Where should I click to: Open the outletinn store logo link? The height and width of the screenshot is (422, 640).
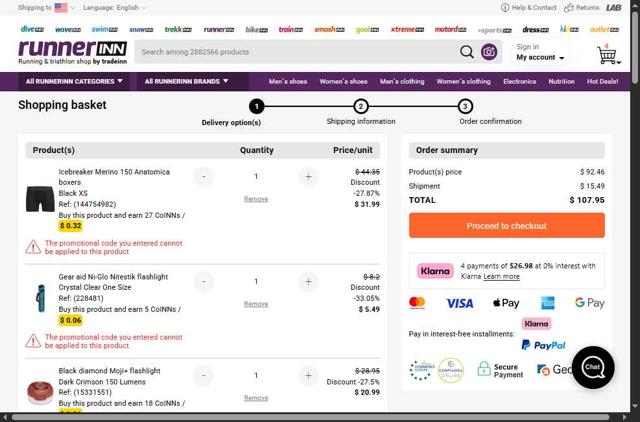pyautogui.click(x=604, y=29)
